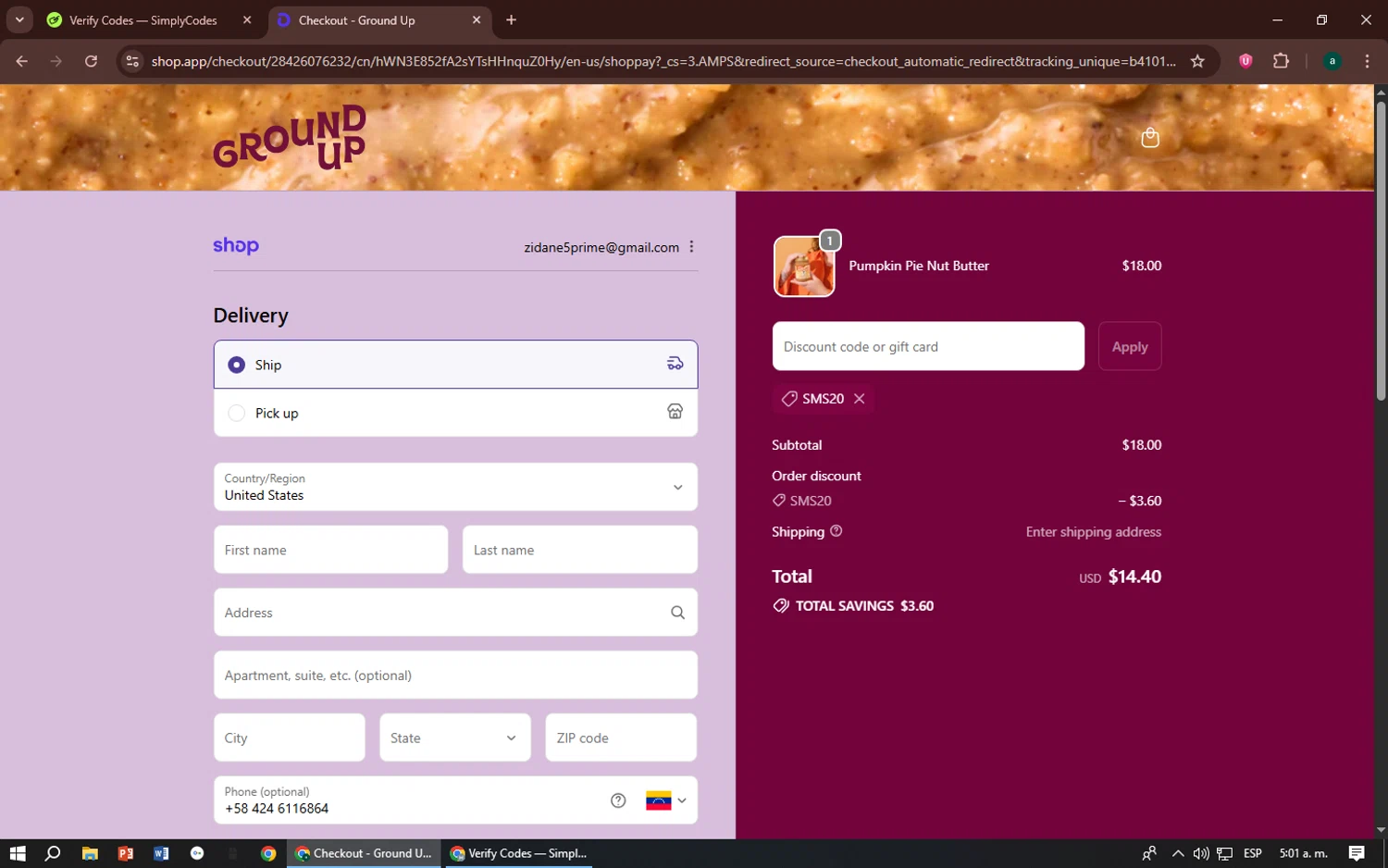This screenshot has width=1388, height=868.
Task: Click the Ground Up logo
Action: tap(290, 138)
